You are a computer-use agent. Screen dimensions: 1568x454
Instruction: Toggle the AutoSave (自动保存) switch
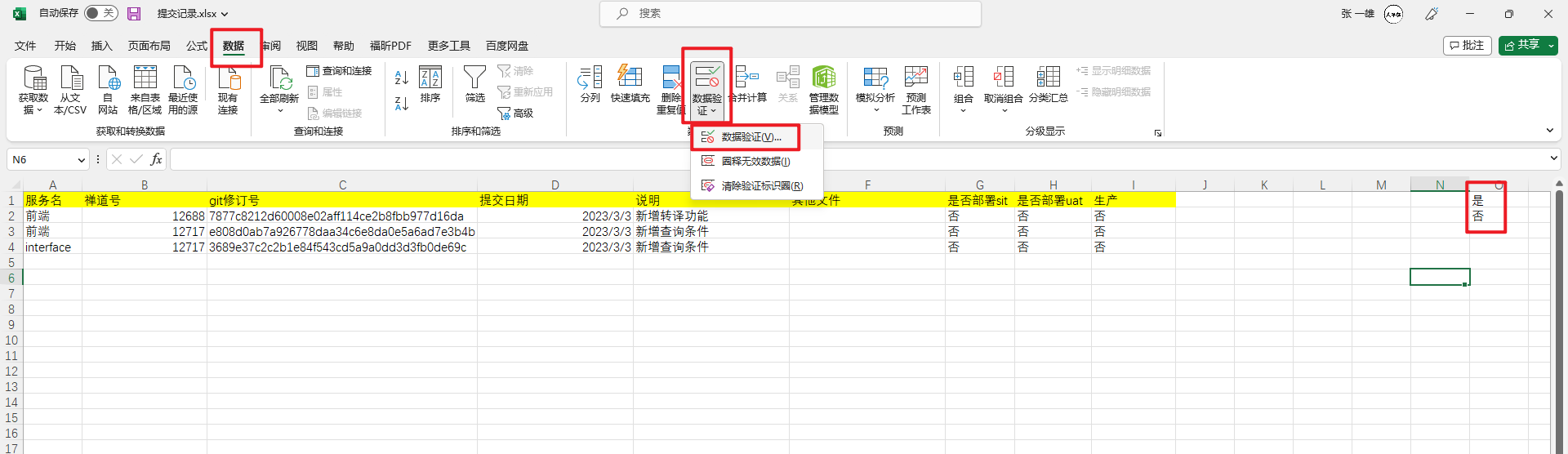pos(100,13)
